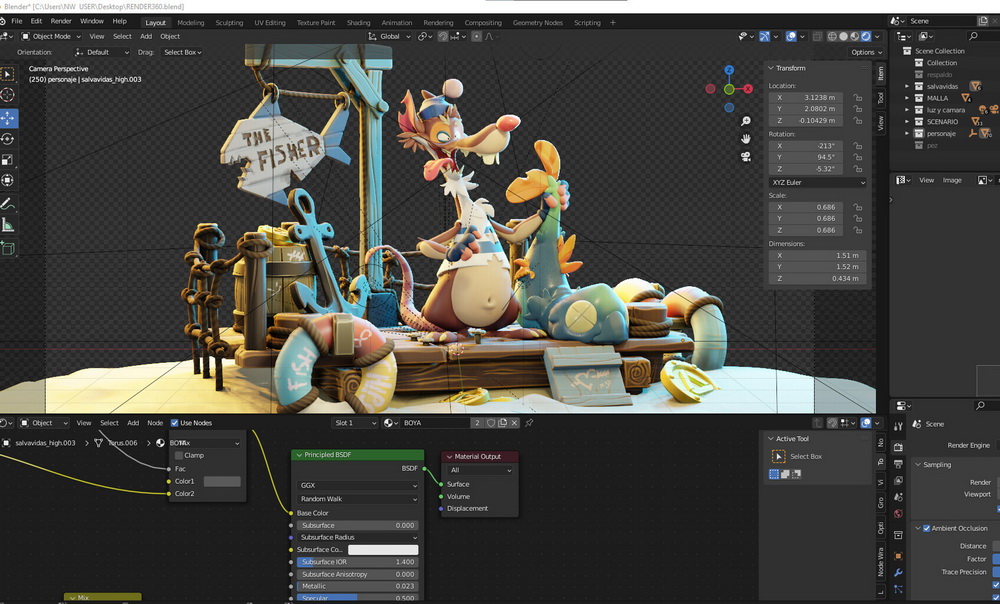The image size is (1000, 604).
Task: Select the Rotate tool
Action: tap(8, 138)
